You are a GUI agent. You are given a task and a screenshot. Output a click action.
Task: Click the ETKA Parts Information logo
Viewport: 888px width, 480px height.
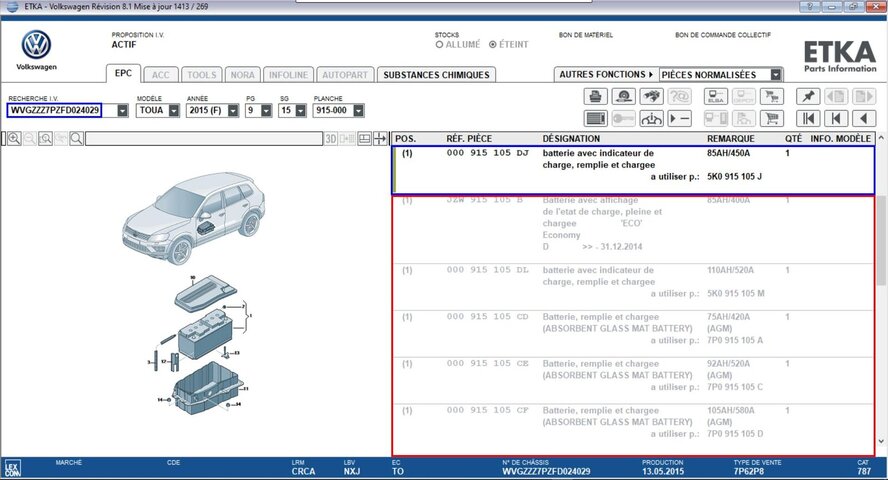840,57
